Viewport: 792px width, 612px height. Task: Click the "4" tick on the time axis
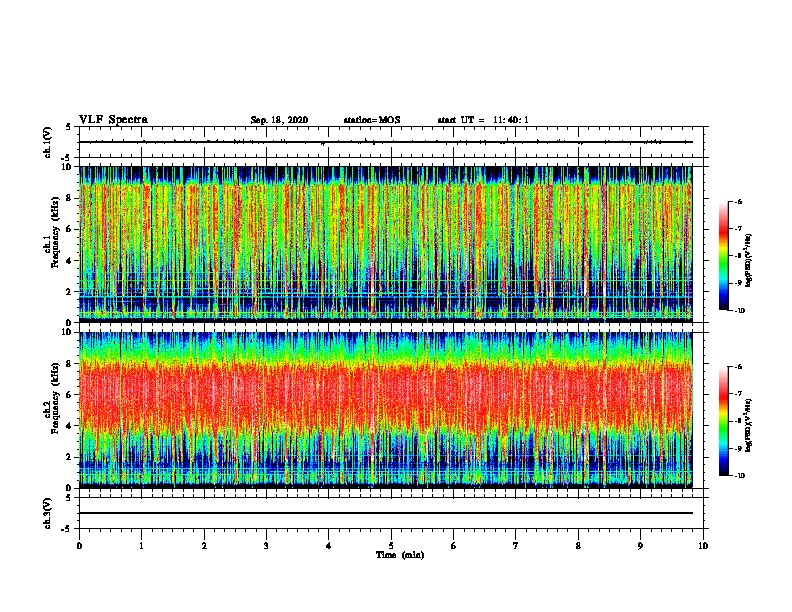click(x=329, y=546)
